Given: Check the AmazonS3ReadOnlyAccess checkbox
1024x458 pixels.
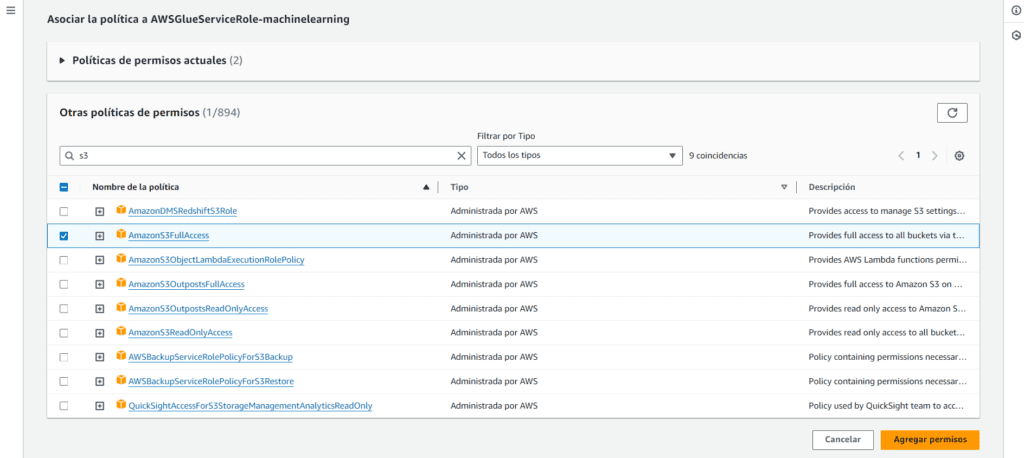Looking at the screenshot, I should click(x=64, y=332).
